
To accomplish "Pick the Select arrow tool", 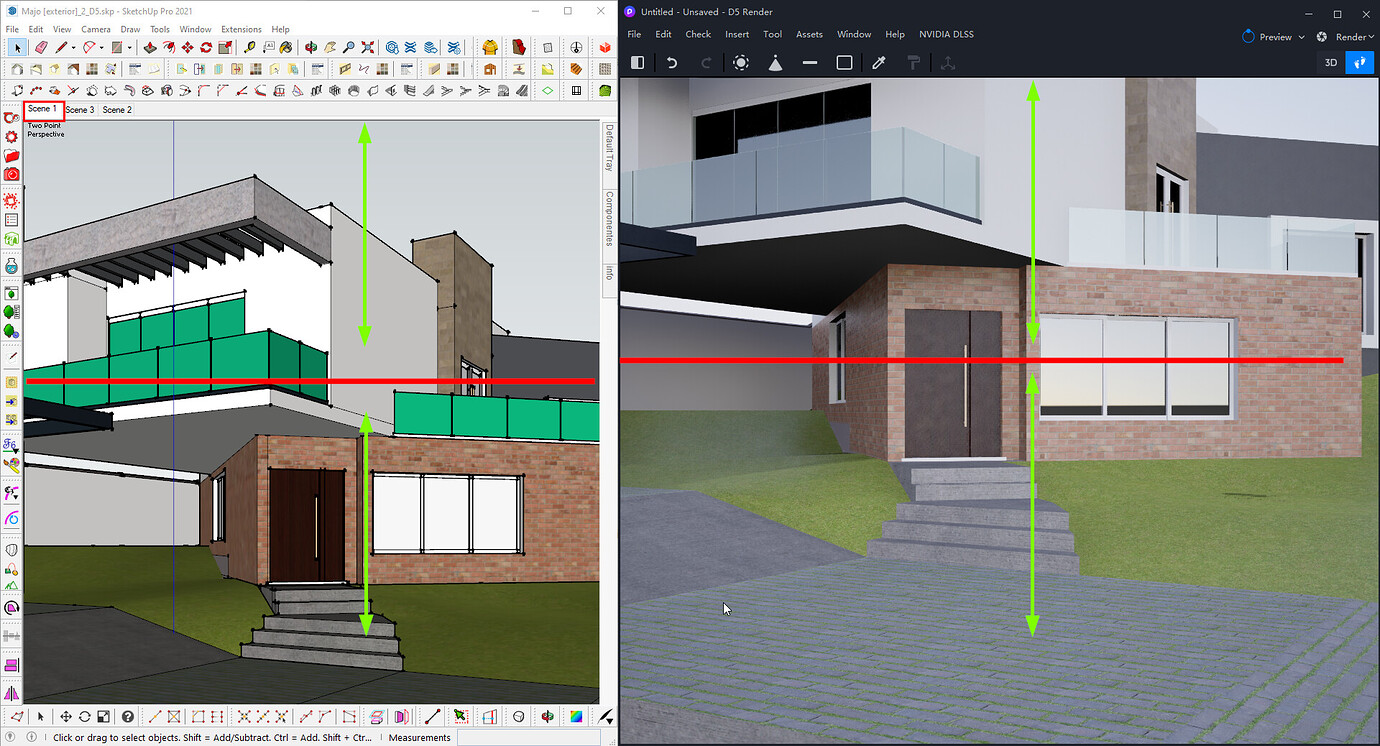I will [17, 47].
